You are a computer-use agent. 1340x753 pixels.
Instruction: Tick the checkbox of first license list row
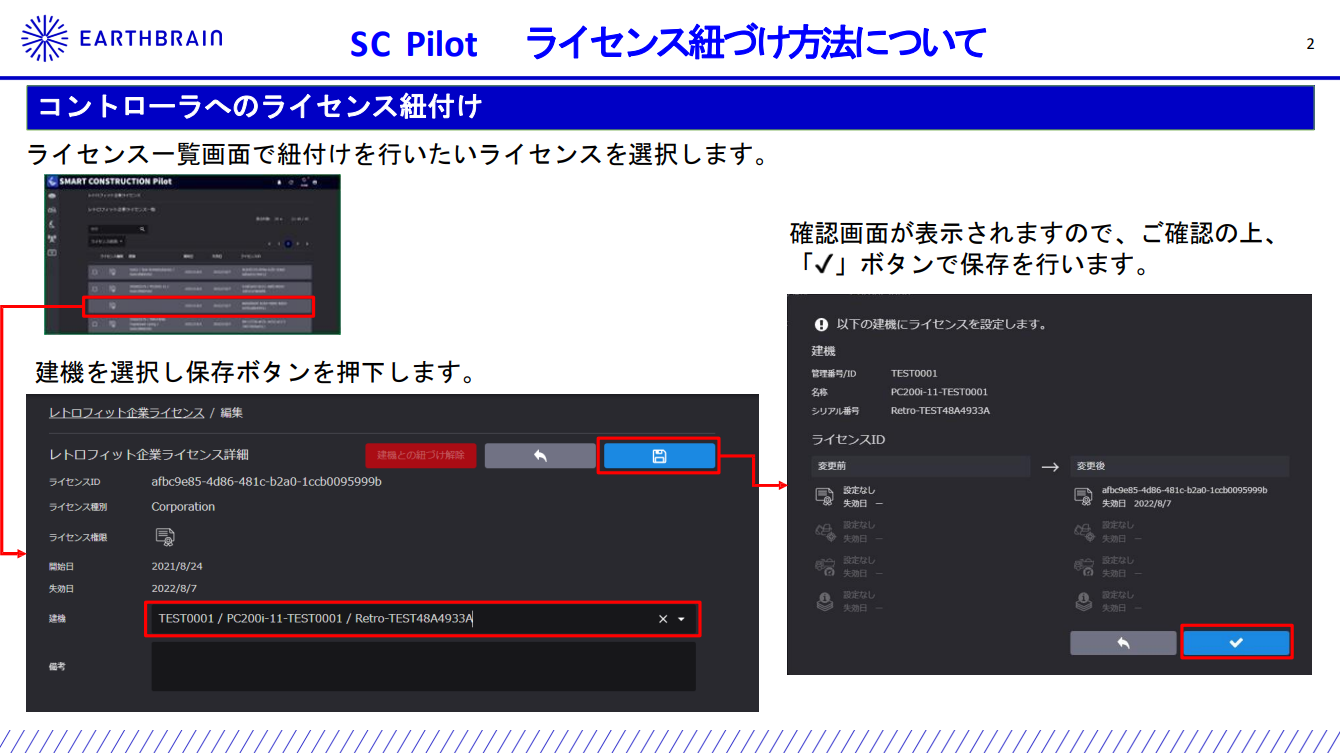(x=95, y=272)
